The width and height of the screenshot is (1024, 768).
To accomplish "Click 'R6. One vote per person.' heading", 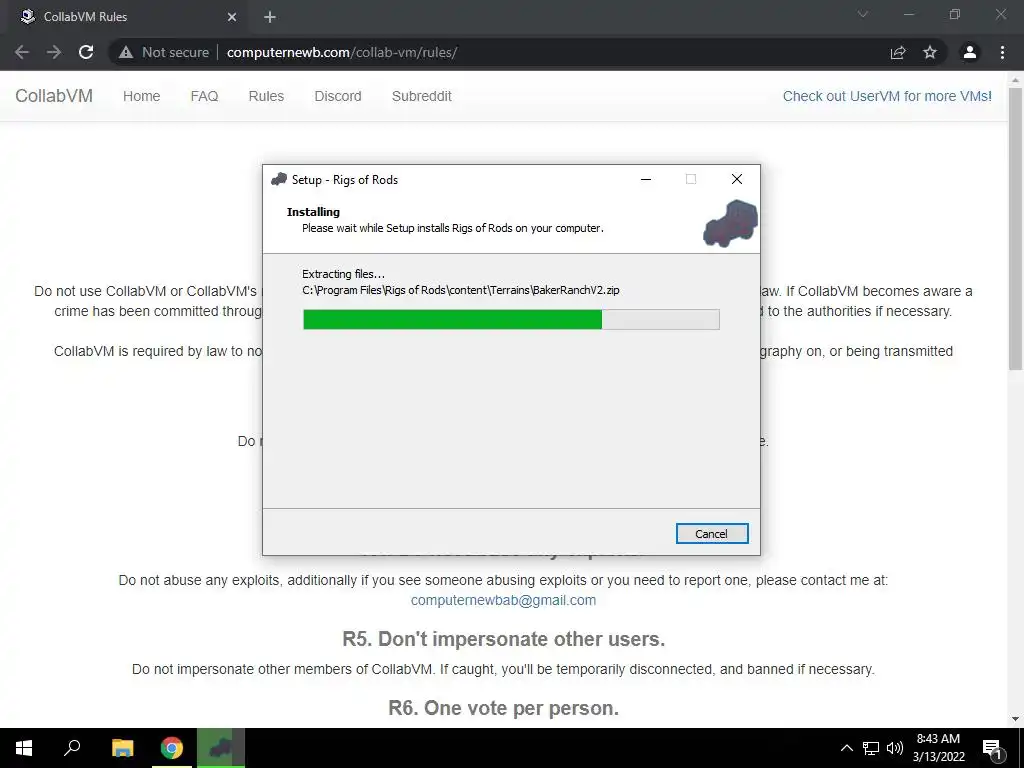I will 504,708.
